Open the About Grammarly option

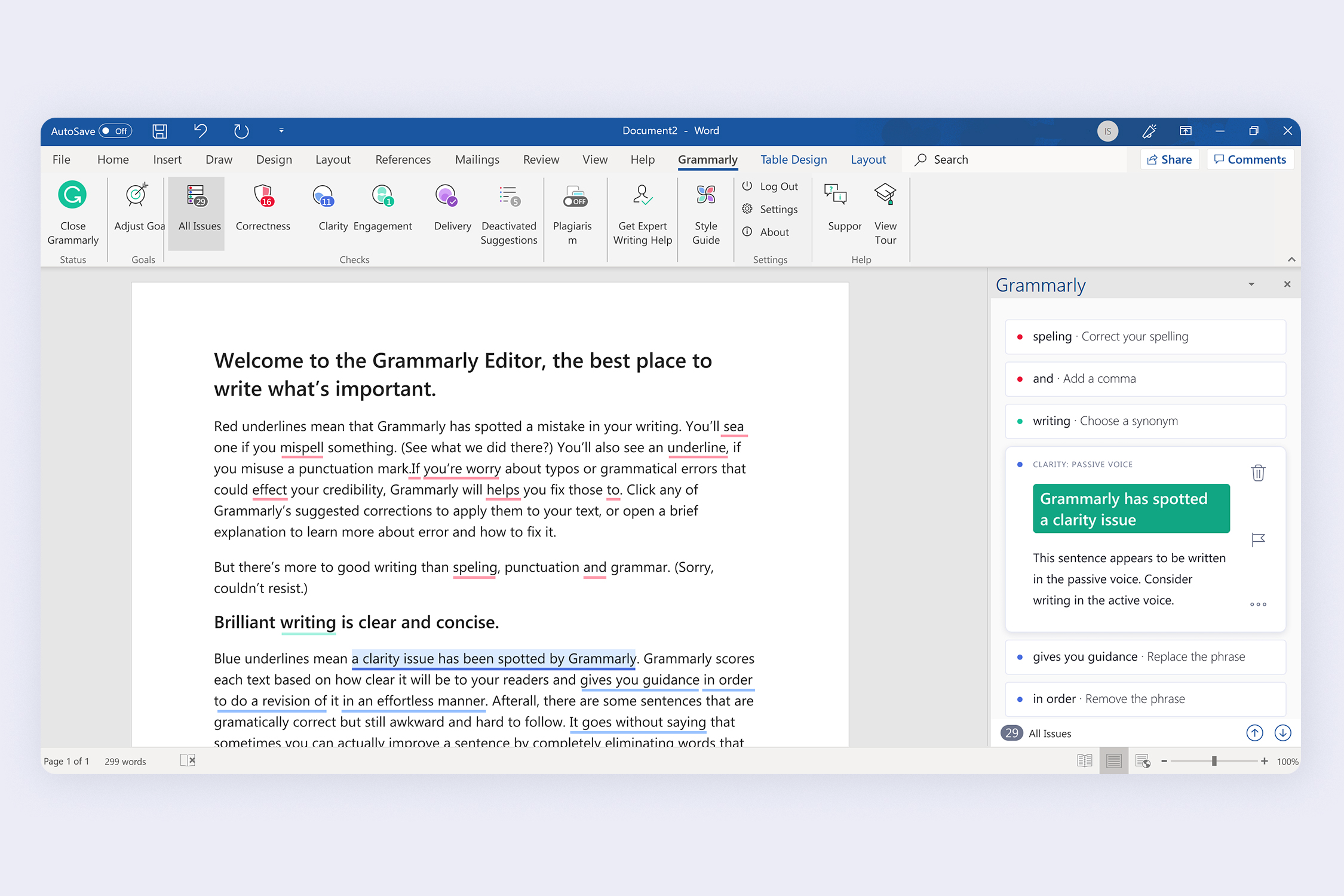click(766, 232)
